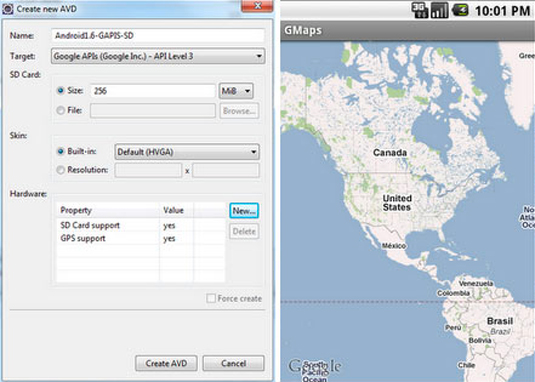Viewport: 535px width, 382px height.
Task: Click the AVD Name input field
Action: (x=158, y=36)
